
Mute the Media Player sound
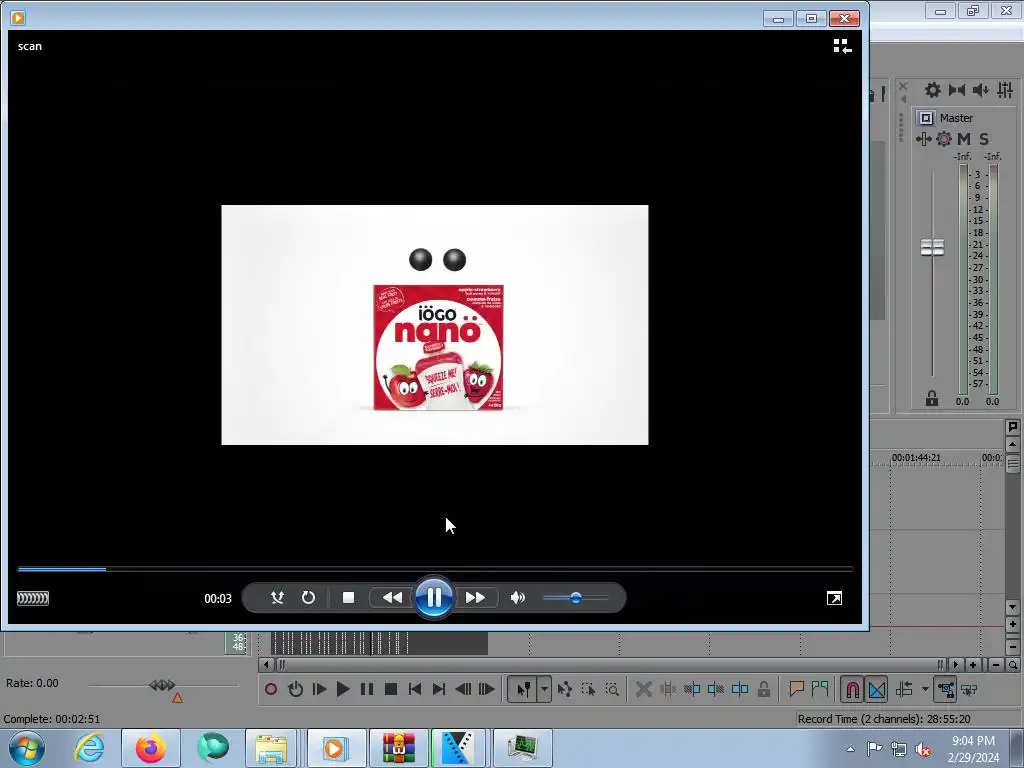tap(517, 598)
